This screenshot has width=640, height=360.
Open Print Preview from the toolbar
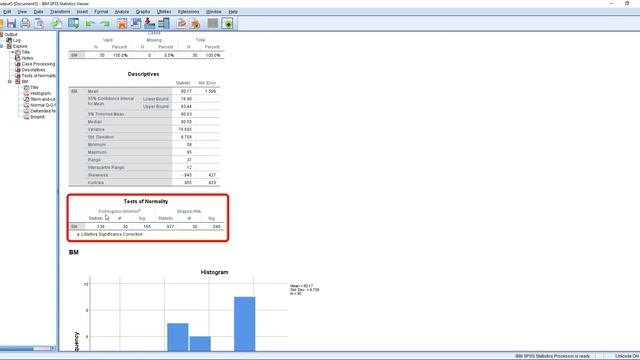tap(39, 23)
